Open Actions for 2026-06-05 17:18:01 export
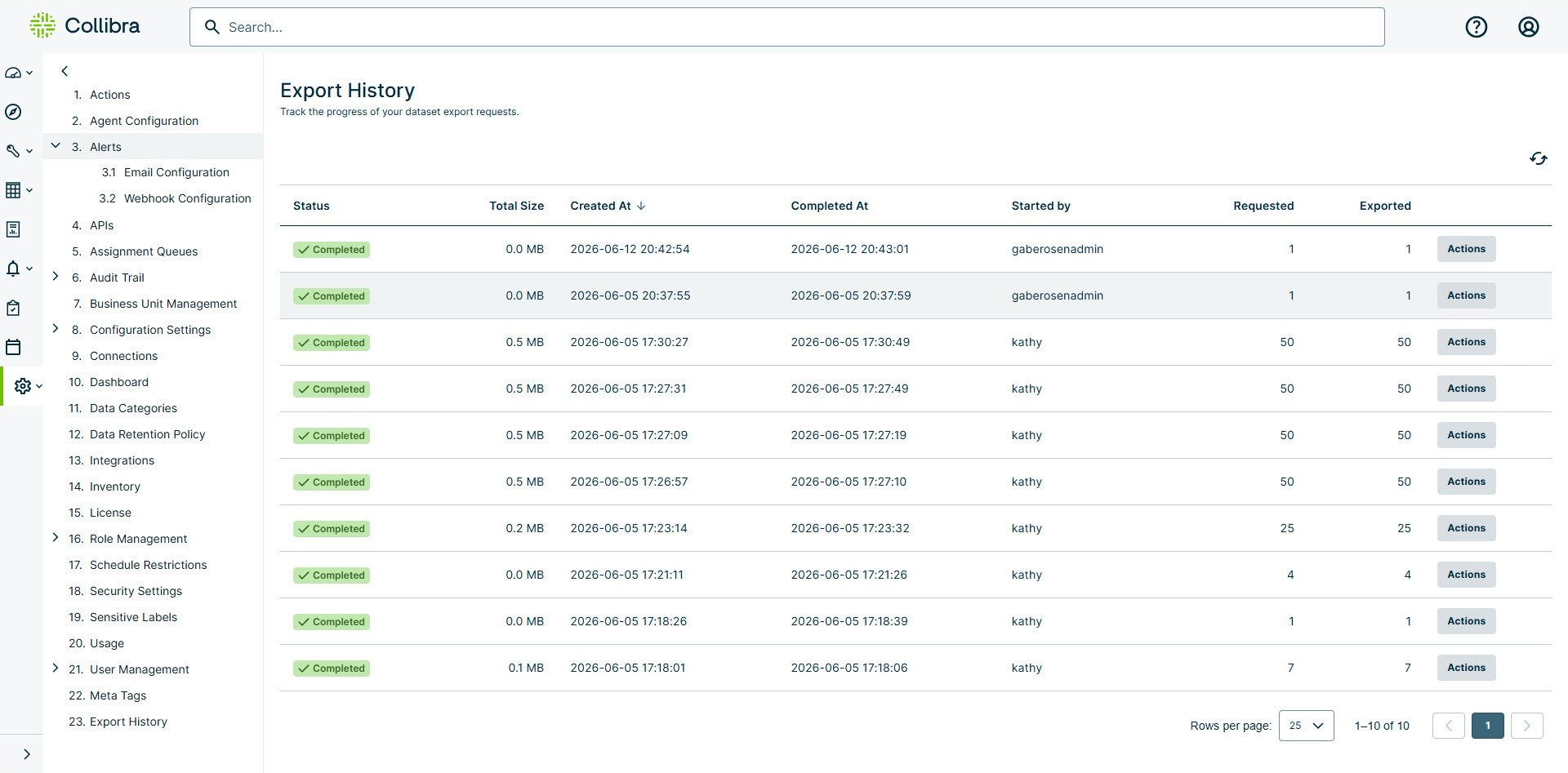The image size is (1568, 773). pyautogui.click(x=1466, y=668)
